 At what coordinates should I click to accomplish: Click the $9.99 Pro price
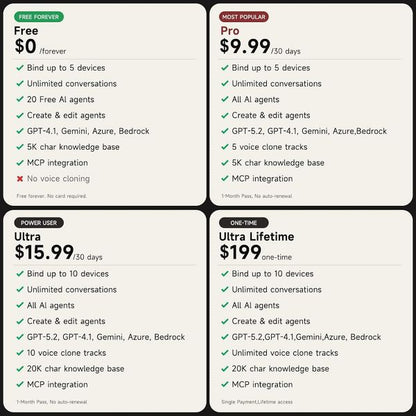(245, 46)
